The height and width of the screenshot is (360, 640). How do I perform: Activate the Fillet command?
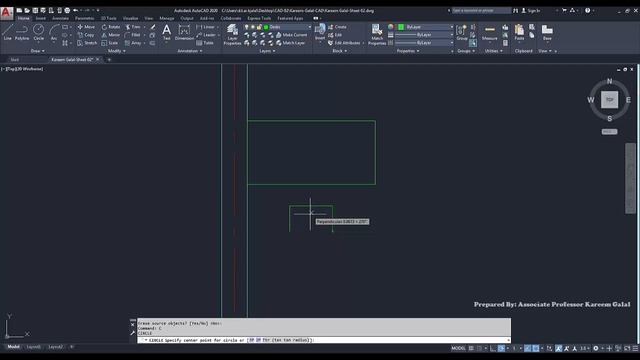[133, 35]
